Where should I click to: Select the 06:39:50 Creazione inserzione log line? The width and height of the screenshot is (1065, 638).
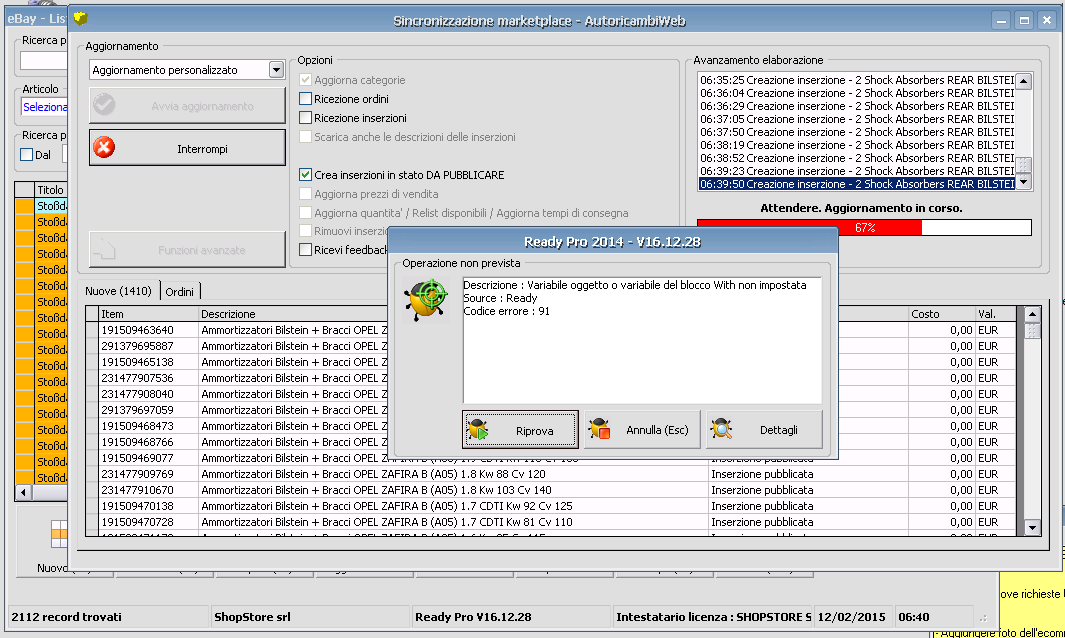[856, 184]
